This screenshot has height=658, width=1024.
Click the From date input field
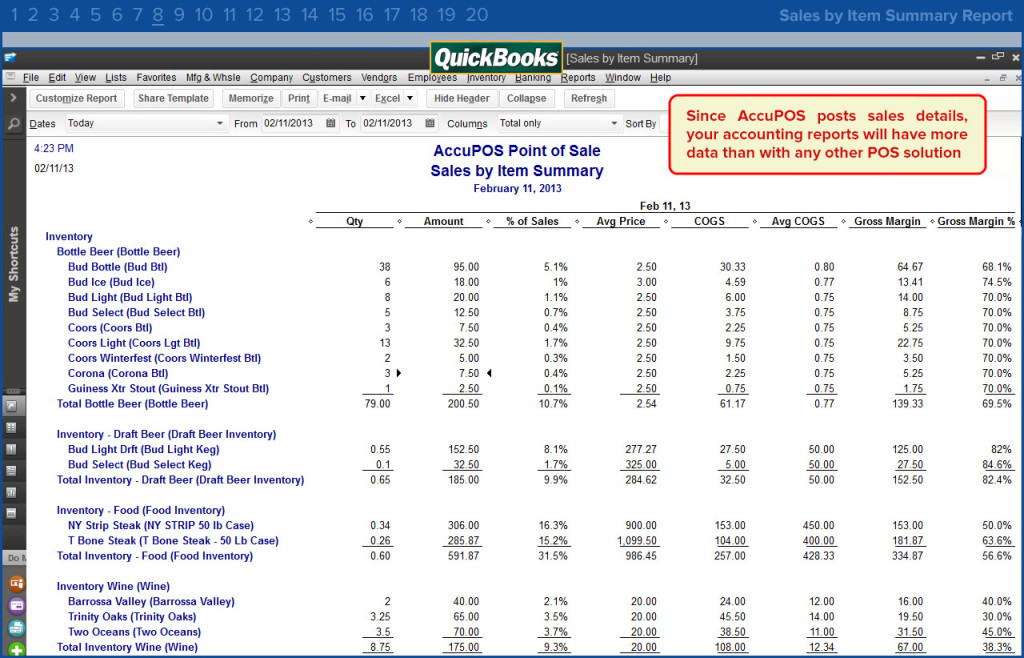click(x=293, y=123)
